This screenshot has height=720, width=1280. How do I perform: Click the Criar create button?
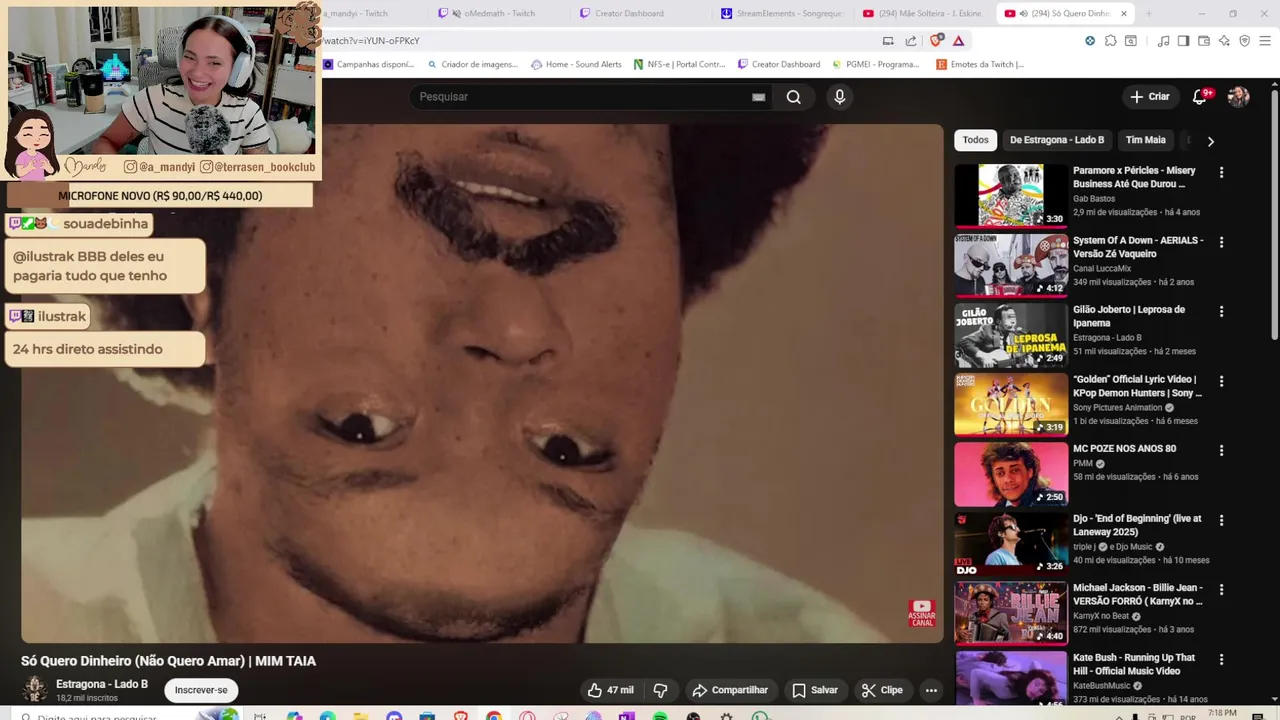pyautogui.click(x=1149, y=97)
